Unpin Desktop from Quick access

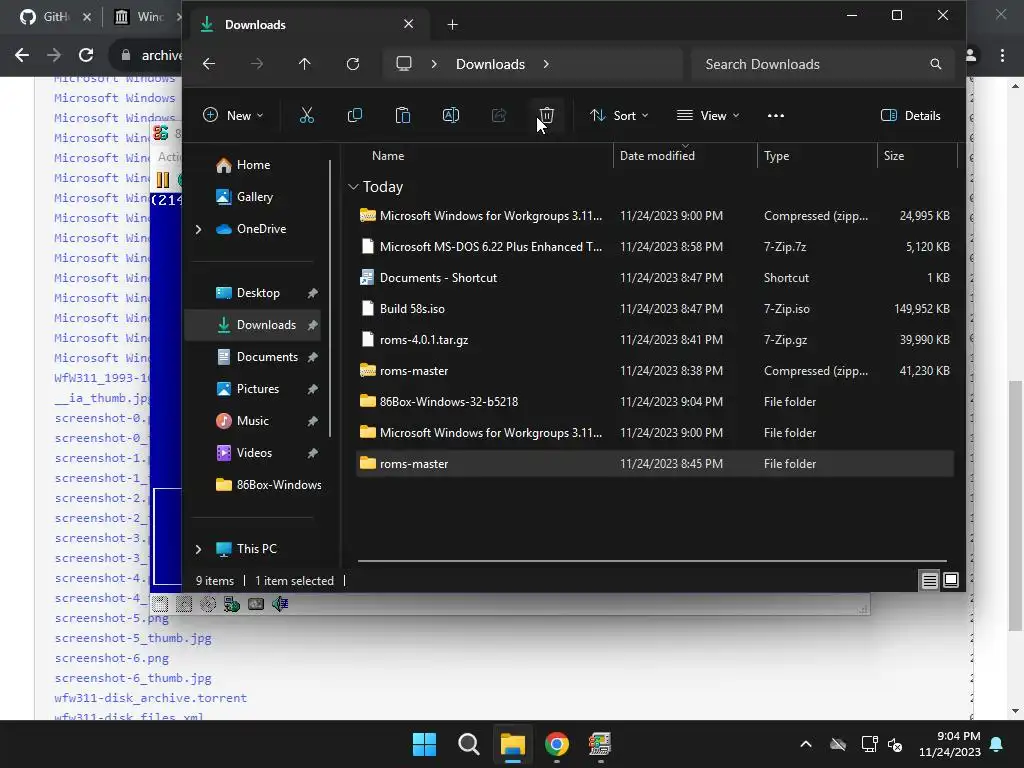[313, 293]
